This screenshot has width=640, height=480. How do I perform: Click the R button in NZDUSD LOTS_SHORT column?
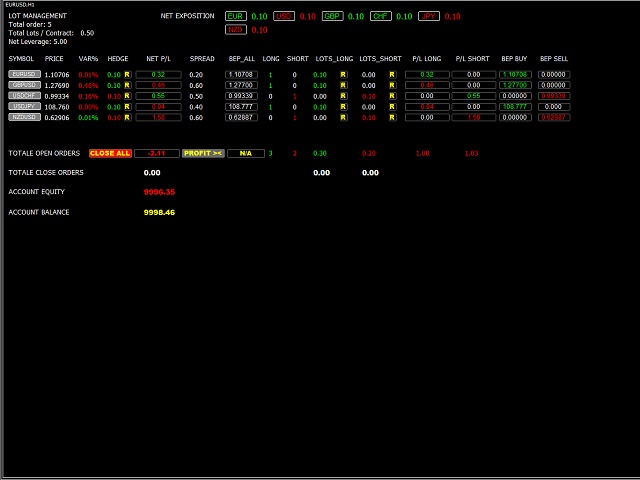coord(392,117)
